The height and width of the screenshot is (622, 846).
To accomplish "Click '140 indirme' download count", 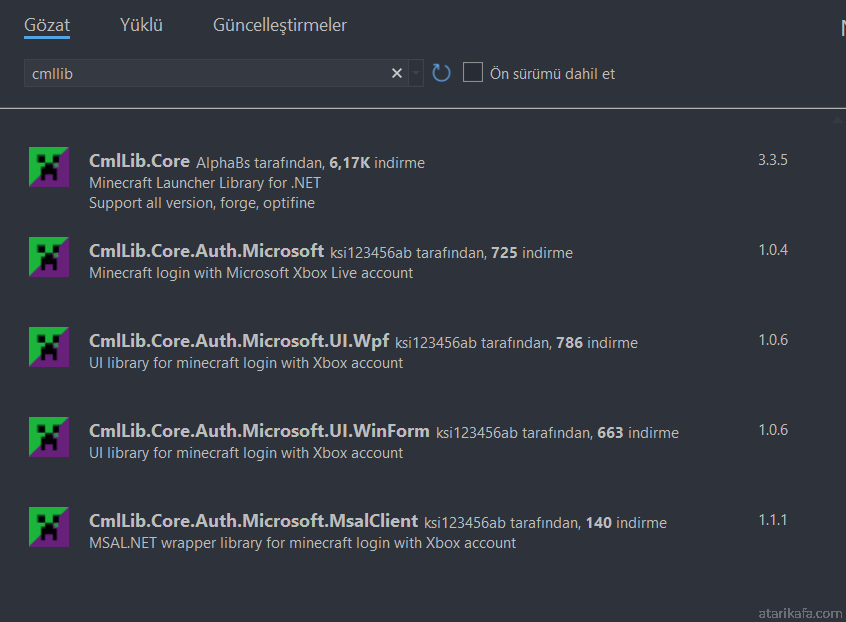I will pyautogui.click(x=626, y=523).
